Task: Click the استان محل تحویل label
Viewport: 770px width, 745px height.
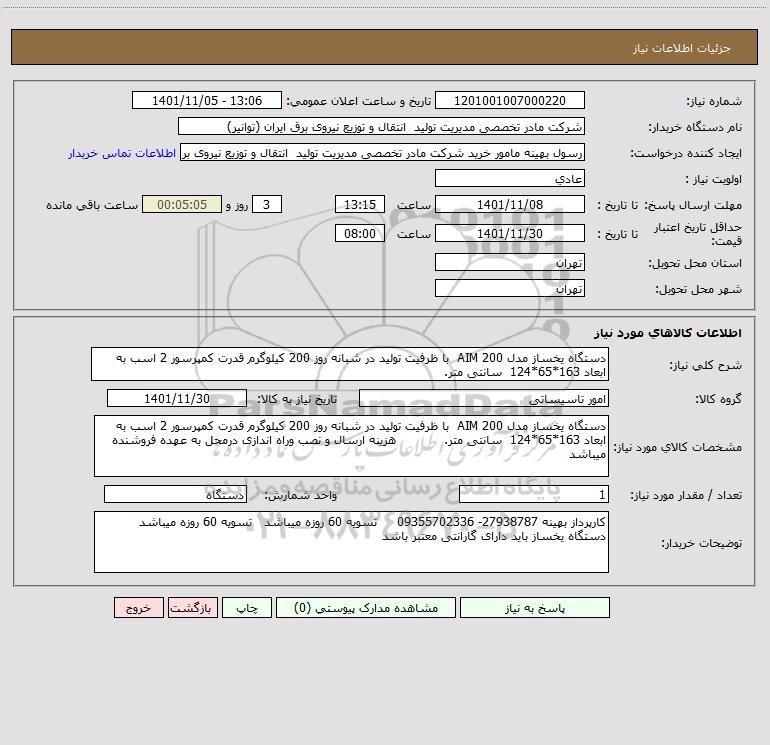Action: coord(695,263)
